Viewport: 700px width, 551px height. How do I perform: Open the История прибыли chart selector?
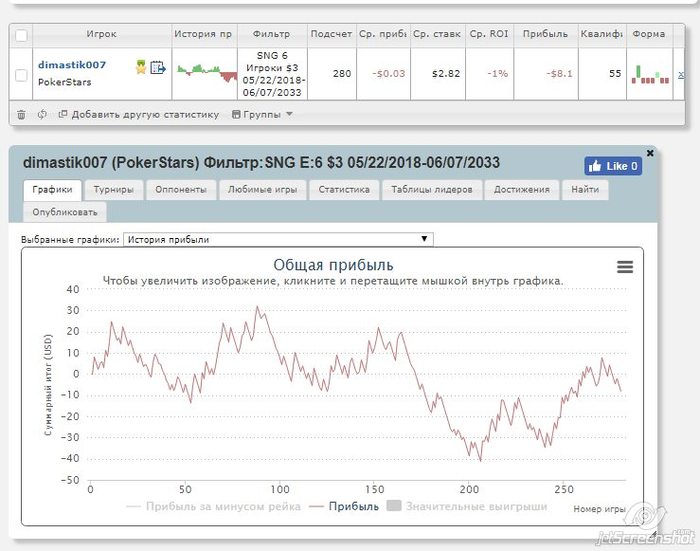coord(278,239)
